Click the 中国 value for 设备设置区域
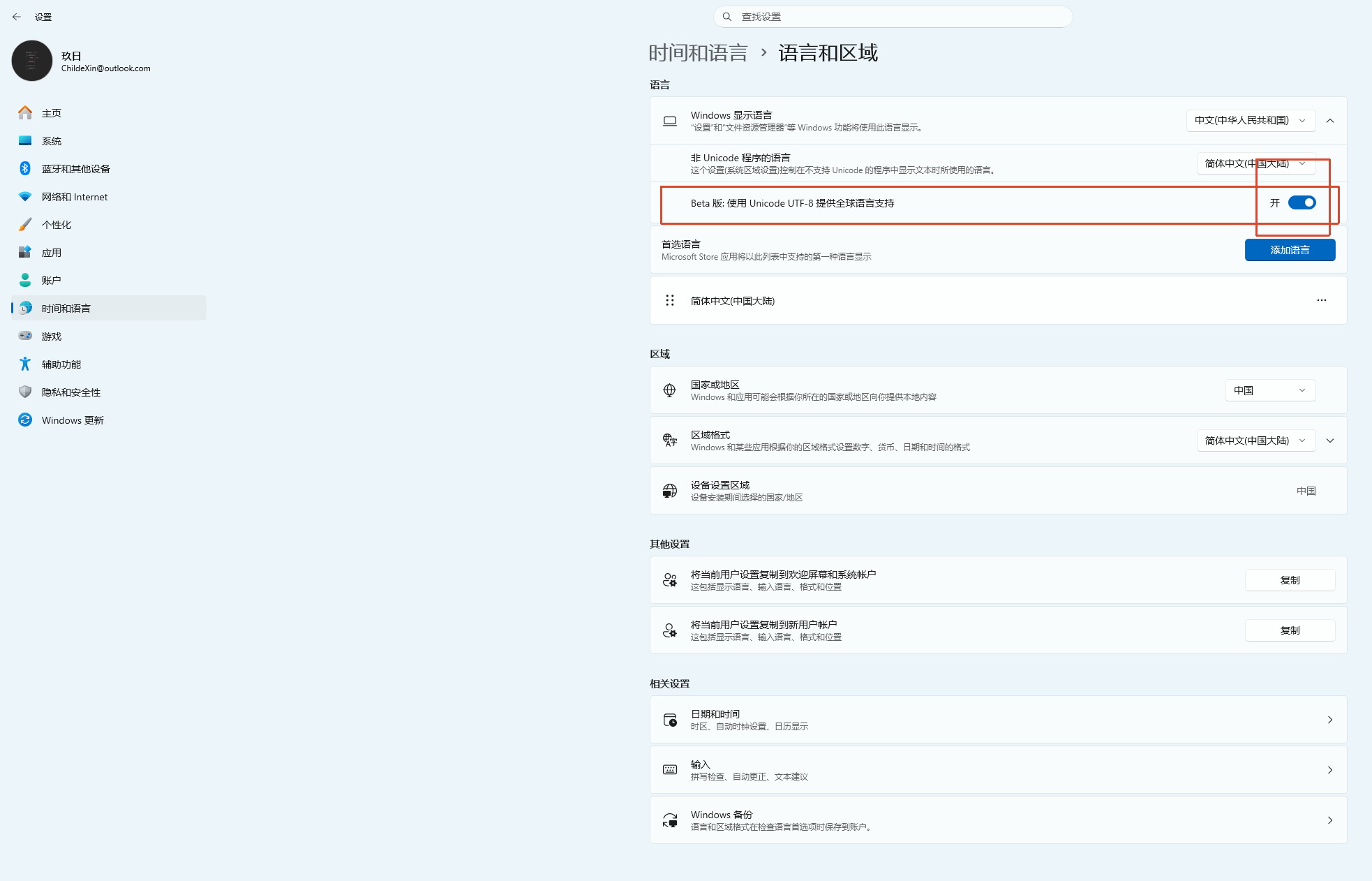 1306,491
